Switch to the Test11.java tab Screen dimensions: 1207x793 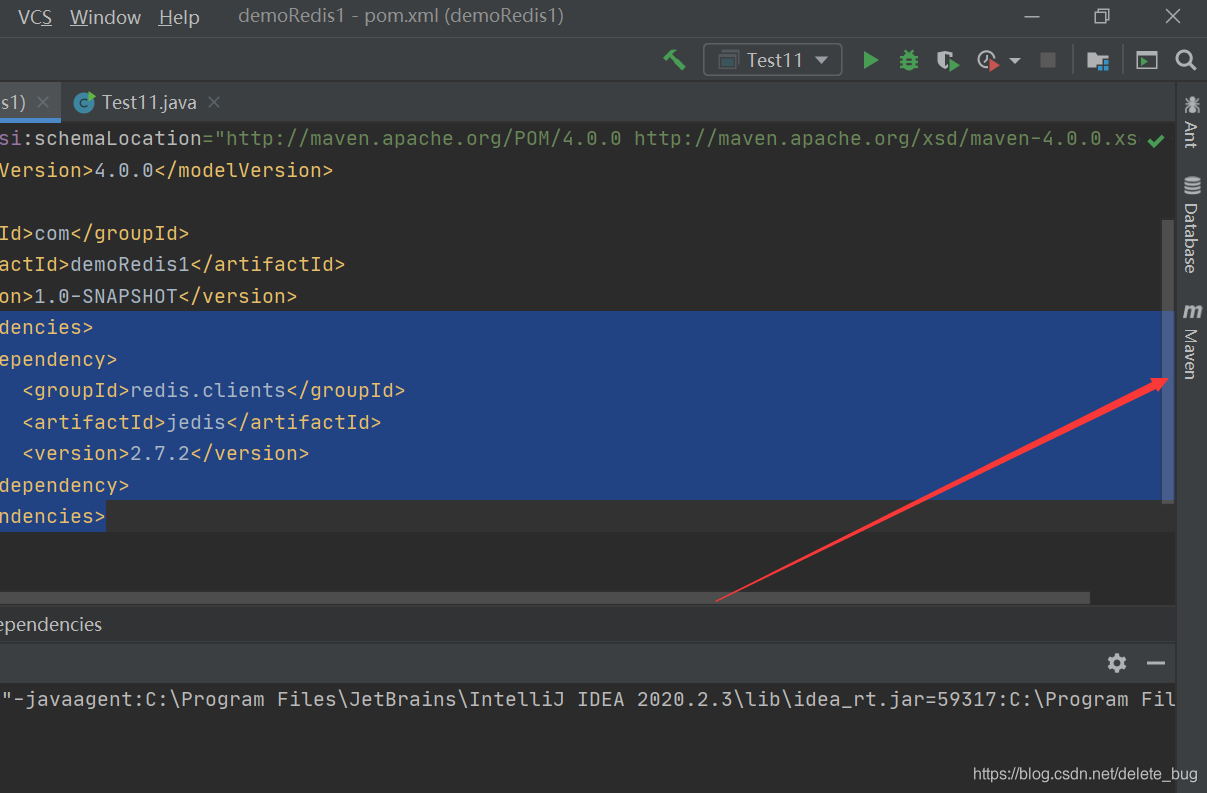[x=149, y=102]
